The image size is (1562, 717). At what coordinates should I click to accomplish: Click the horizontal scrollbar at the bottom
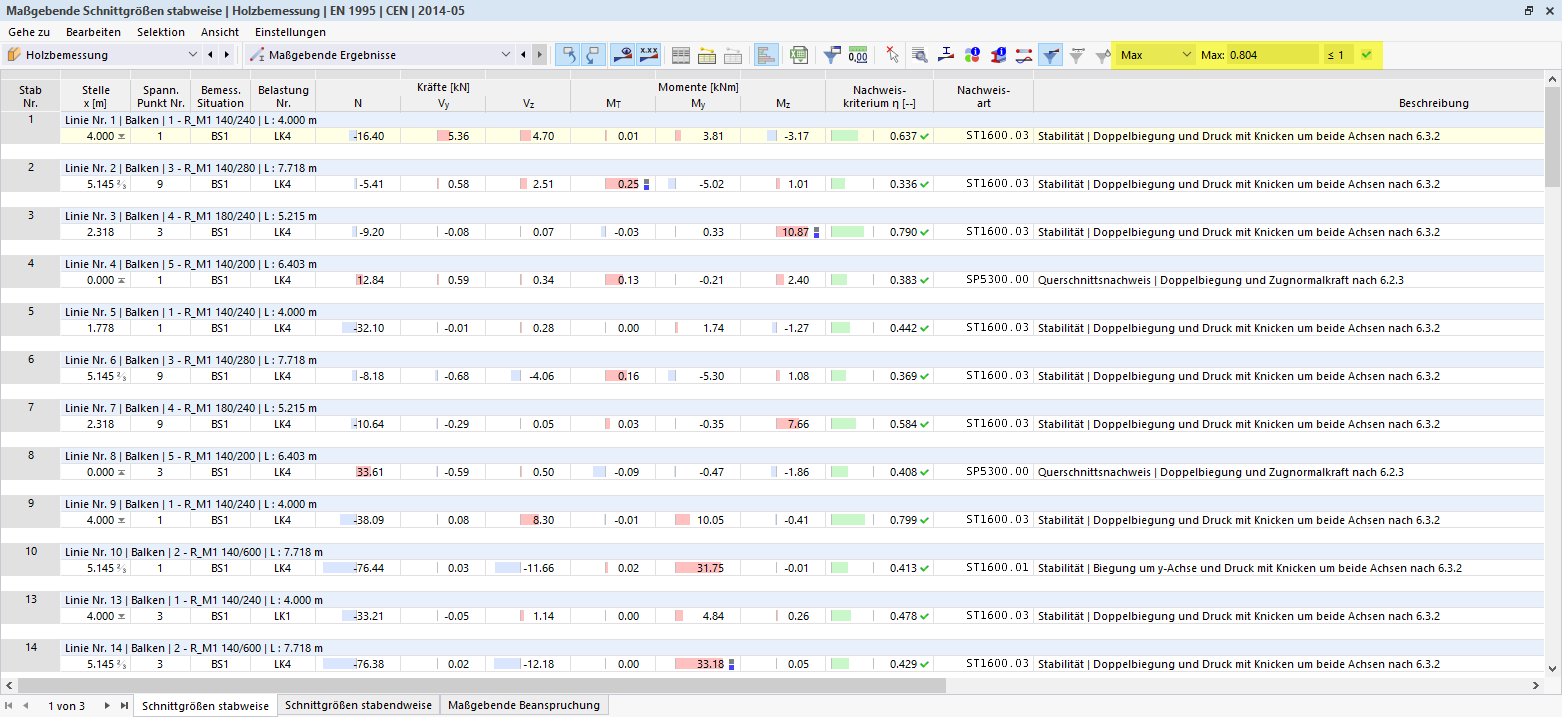(x=481, y=686)
